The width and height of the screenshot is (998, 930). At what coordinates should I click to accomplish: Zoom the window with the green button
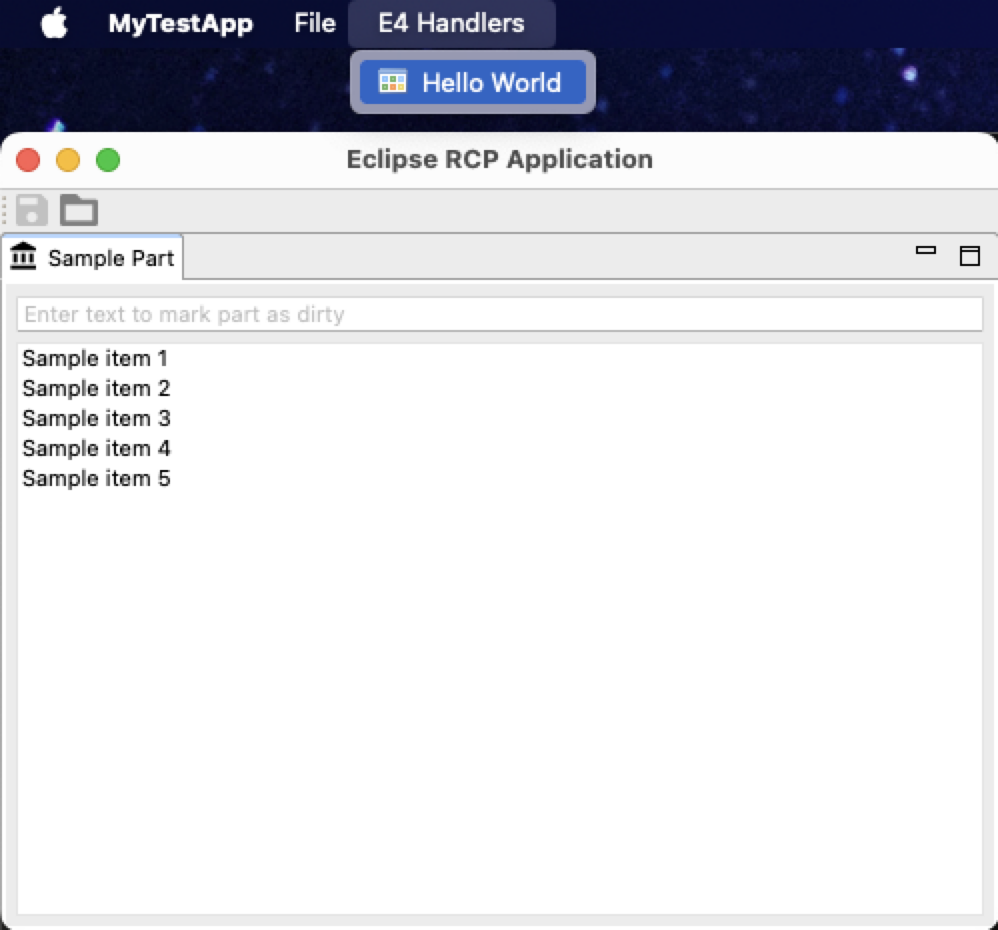click(108, 160)
